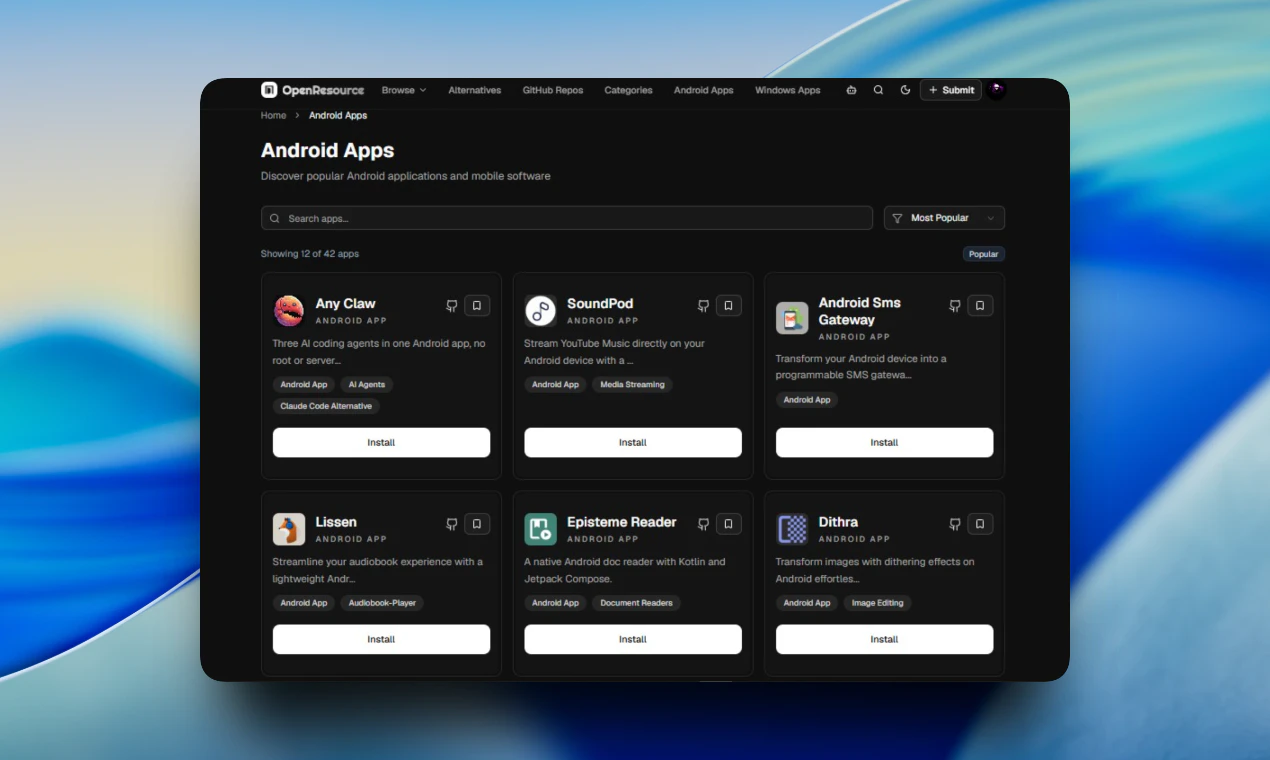Switch to the GitHub Repos section
Screen dimensions: 1270x760
552,90
